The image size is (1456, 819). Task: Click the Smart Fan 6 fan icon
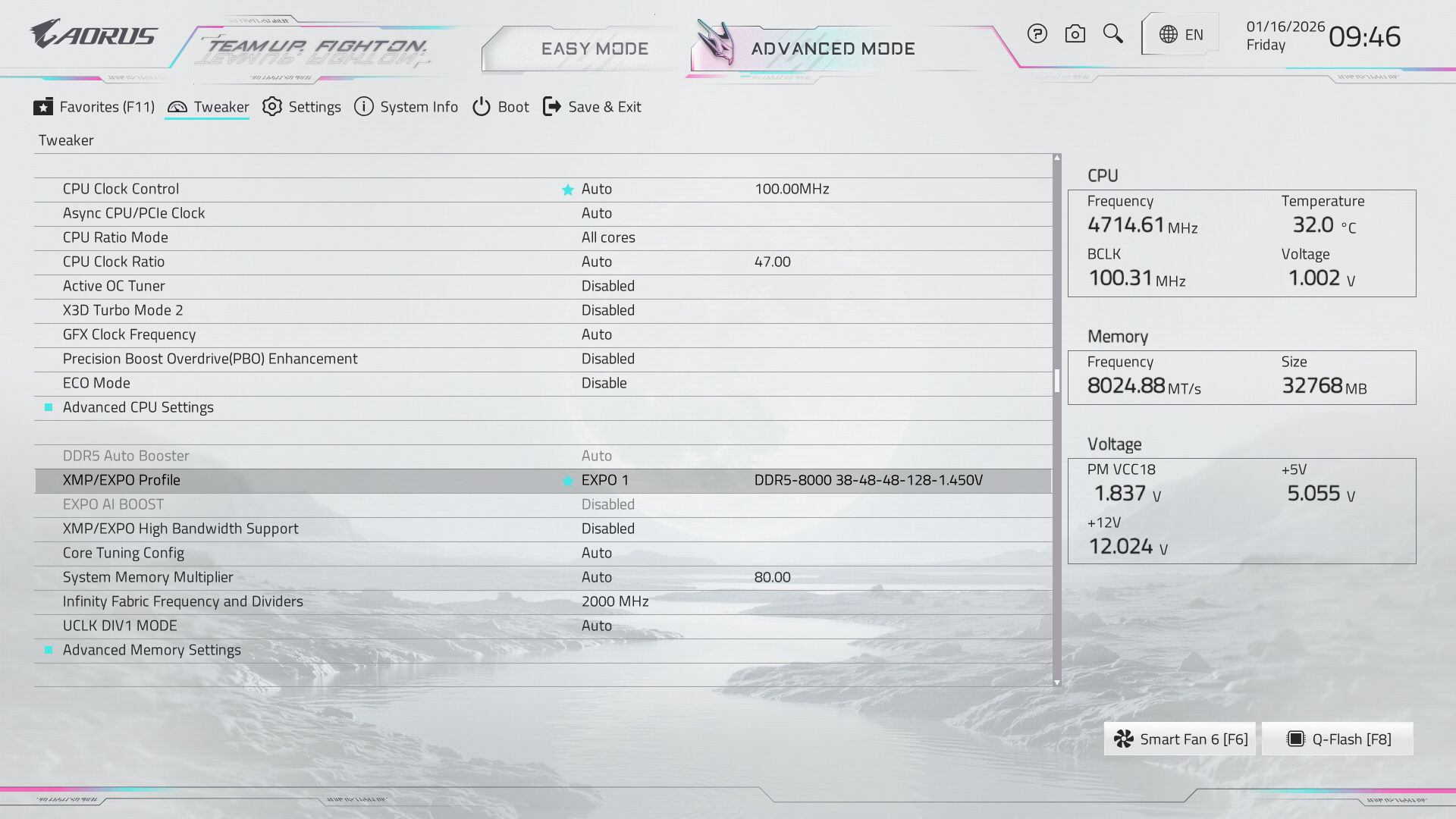[1124, 739]
